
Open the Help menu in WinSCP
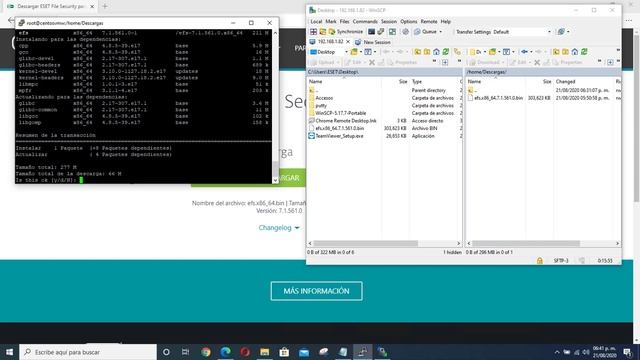pyautogui.click(x=446, y=22)
